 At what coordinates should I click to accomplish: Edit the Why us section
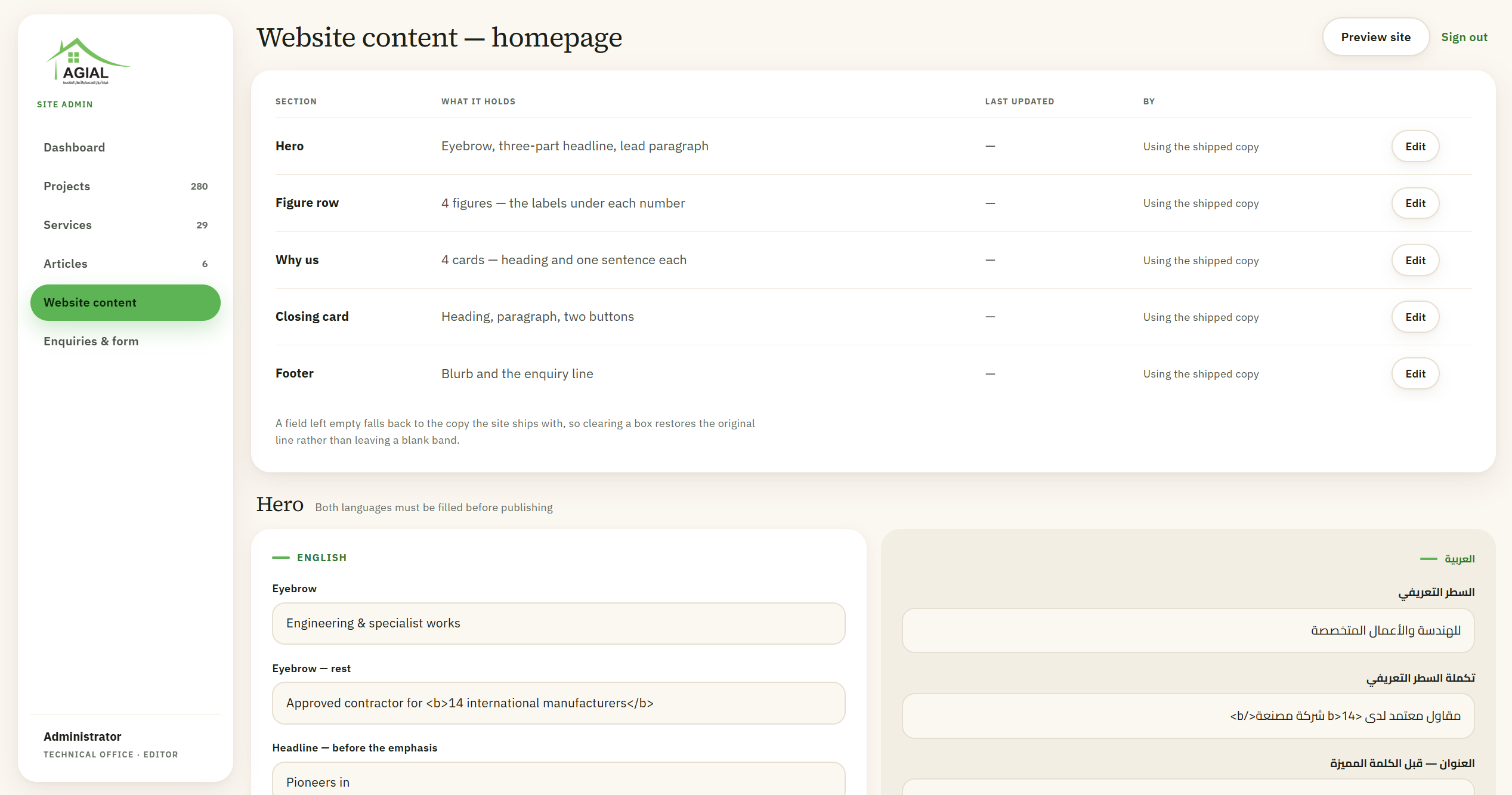click(x=1415, y=260)
